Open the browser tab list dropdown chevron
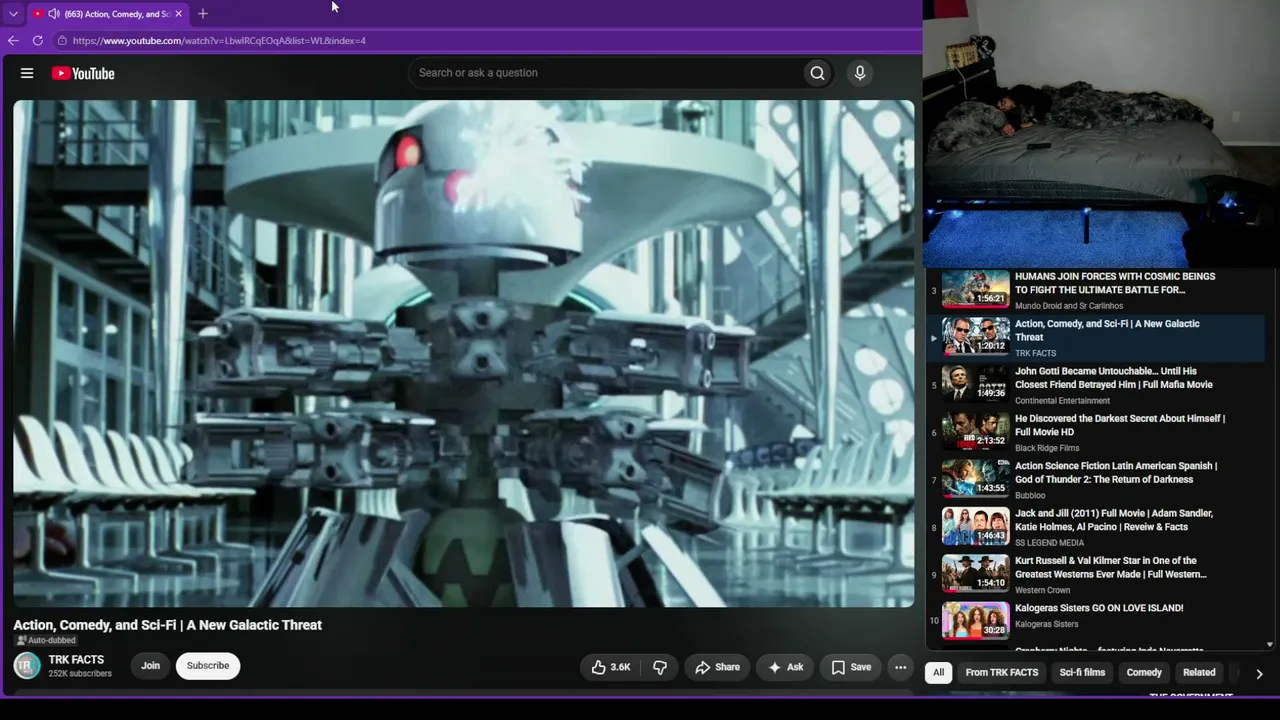 (13, 14)
